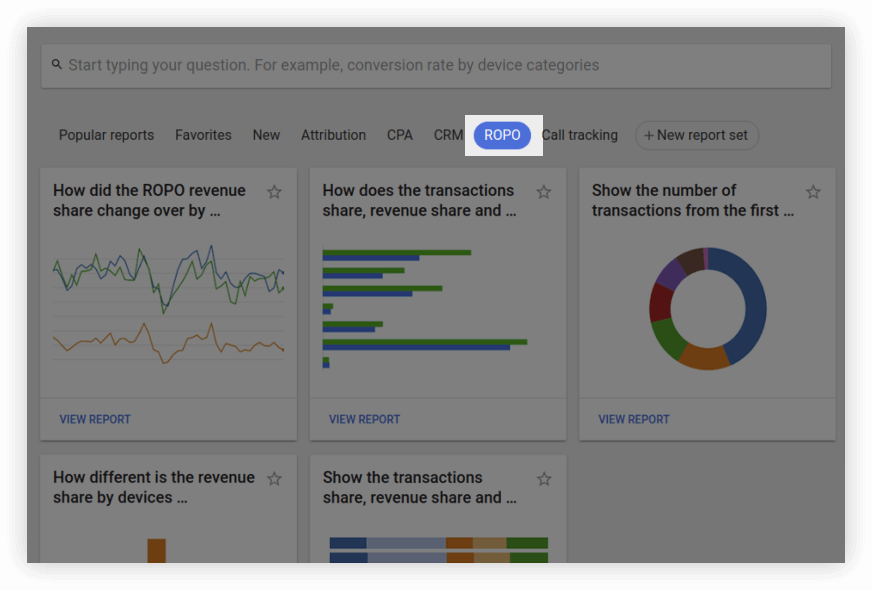Select the New reports tab
The height and width of the screenshot is (590, 872).
point(266,135)
